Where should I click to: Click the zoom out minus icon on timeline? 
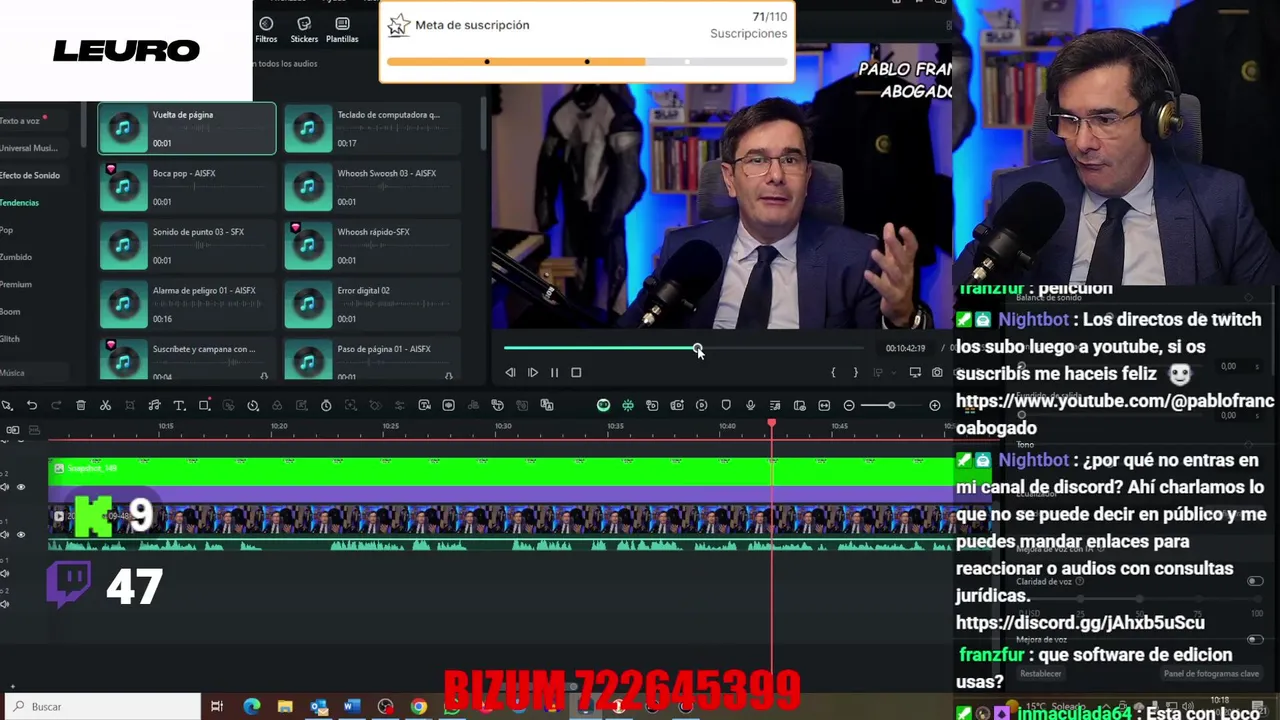click(849, 405)
